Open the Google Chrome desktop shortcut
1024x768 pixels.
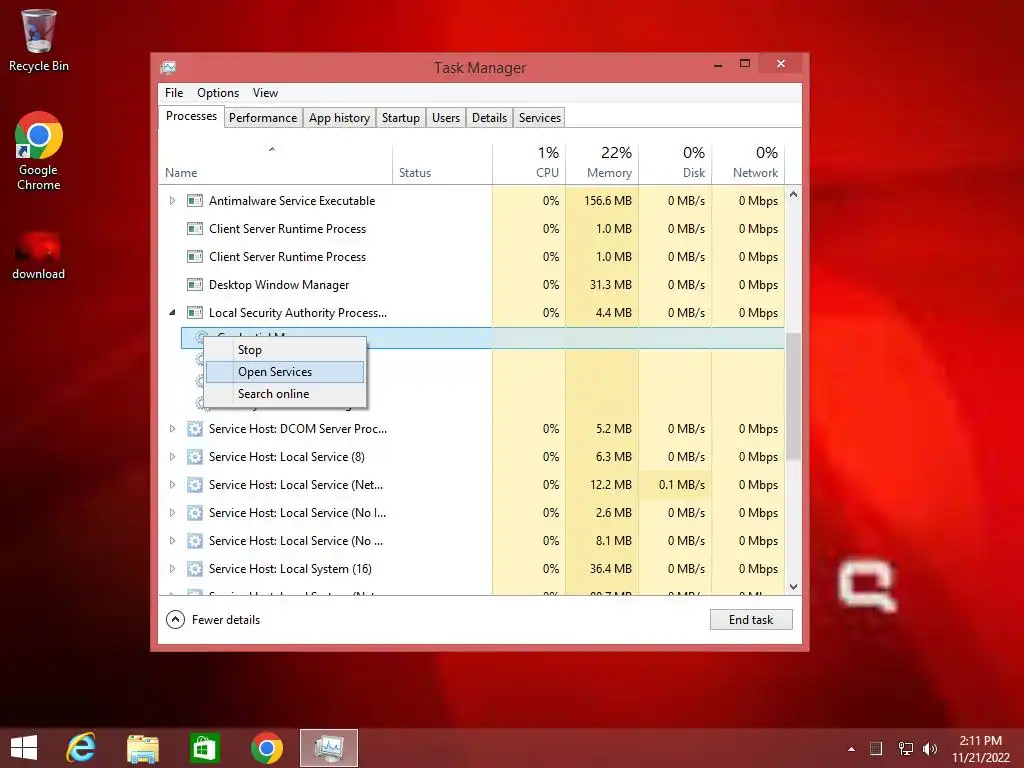[x=39, y=151]
